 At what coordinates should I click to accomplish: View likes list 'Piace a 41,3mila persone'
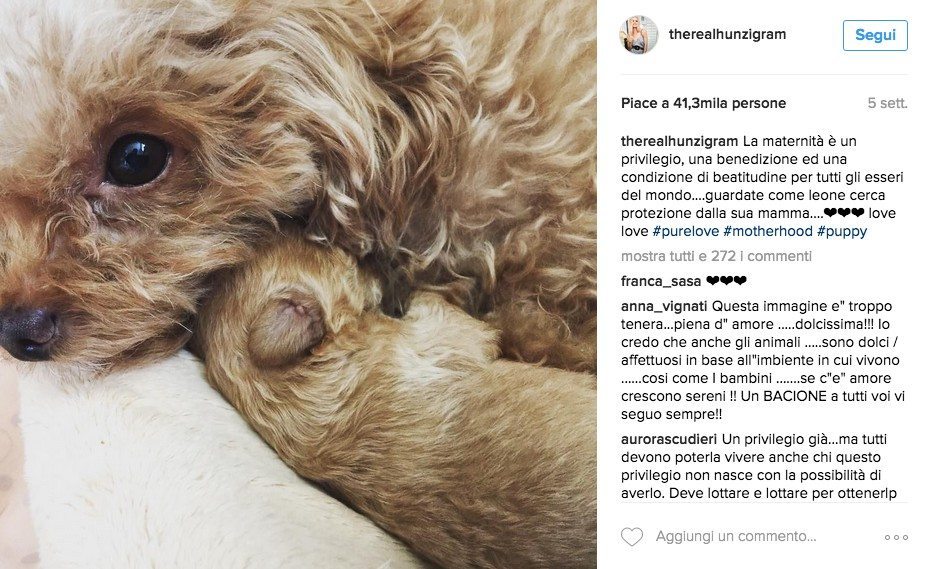(x=703, y=103)
